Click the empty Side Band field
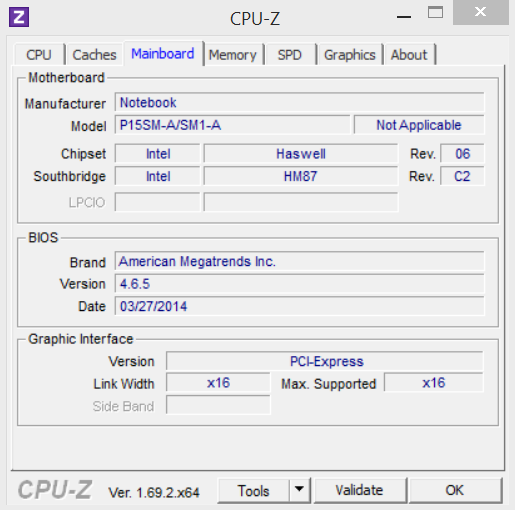Viewport: 515px width, 510px height. (218, 405)
